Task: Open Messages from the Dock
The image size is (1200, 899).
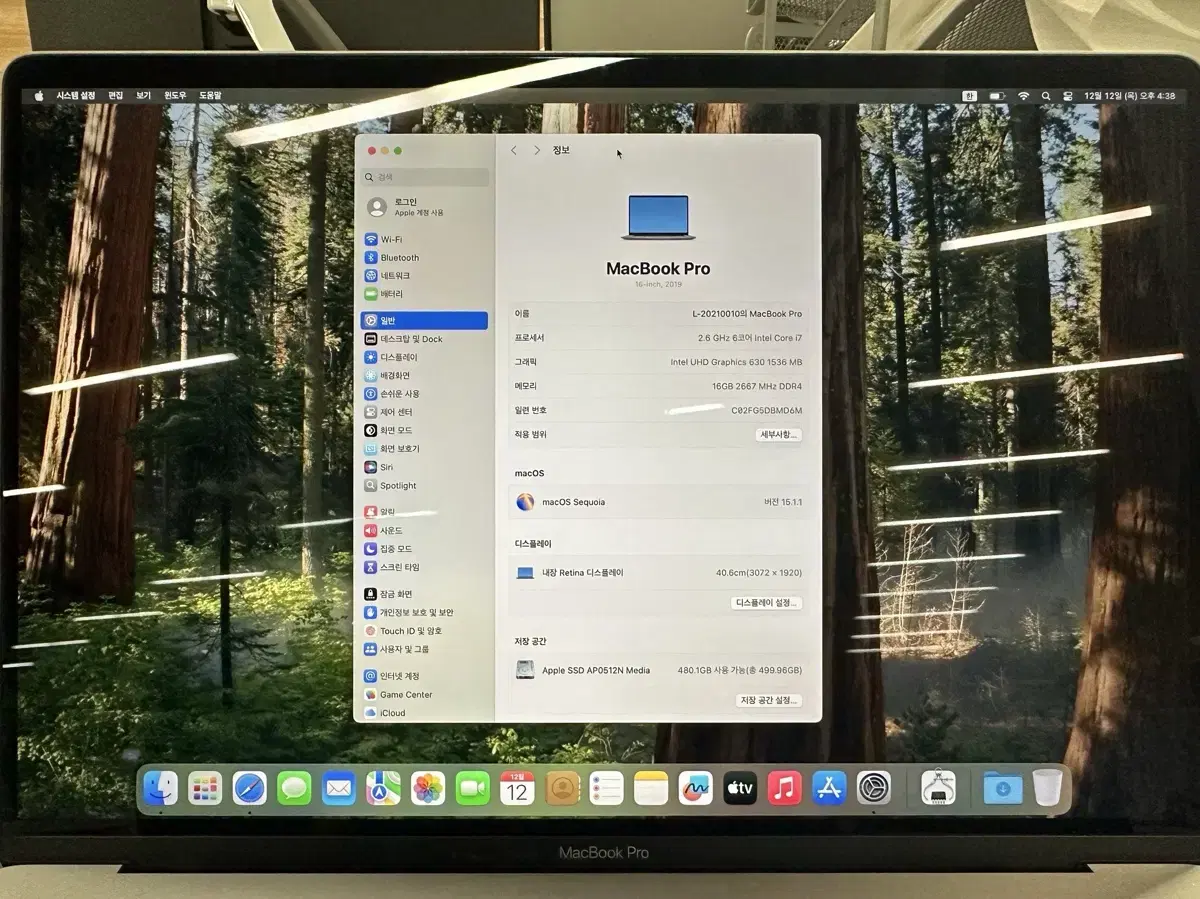Action: point(294,788)
